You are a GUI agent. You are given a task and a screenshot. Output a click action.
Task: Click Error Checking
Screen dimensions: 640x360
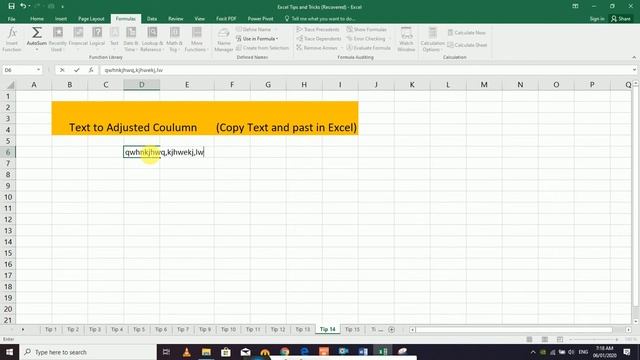[366, 38]
